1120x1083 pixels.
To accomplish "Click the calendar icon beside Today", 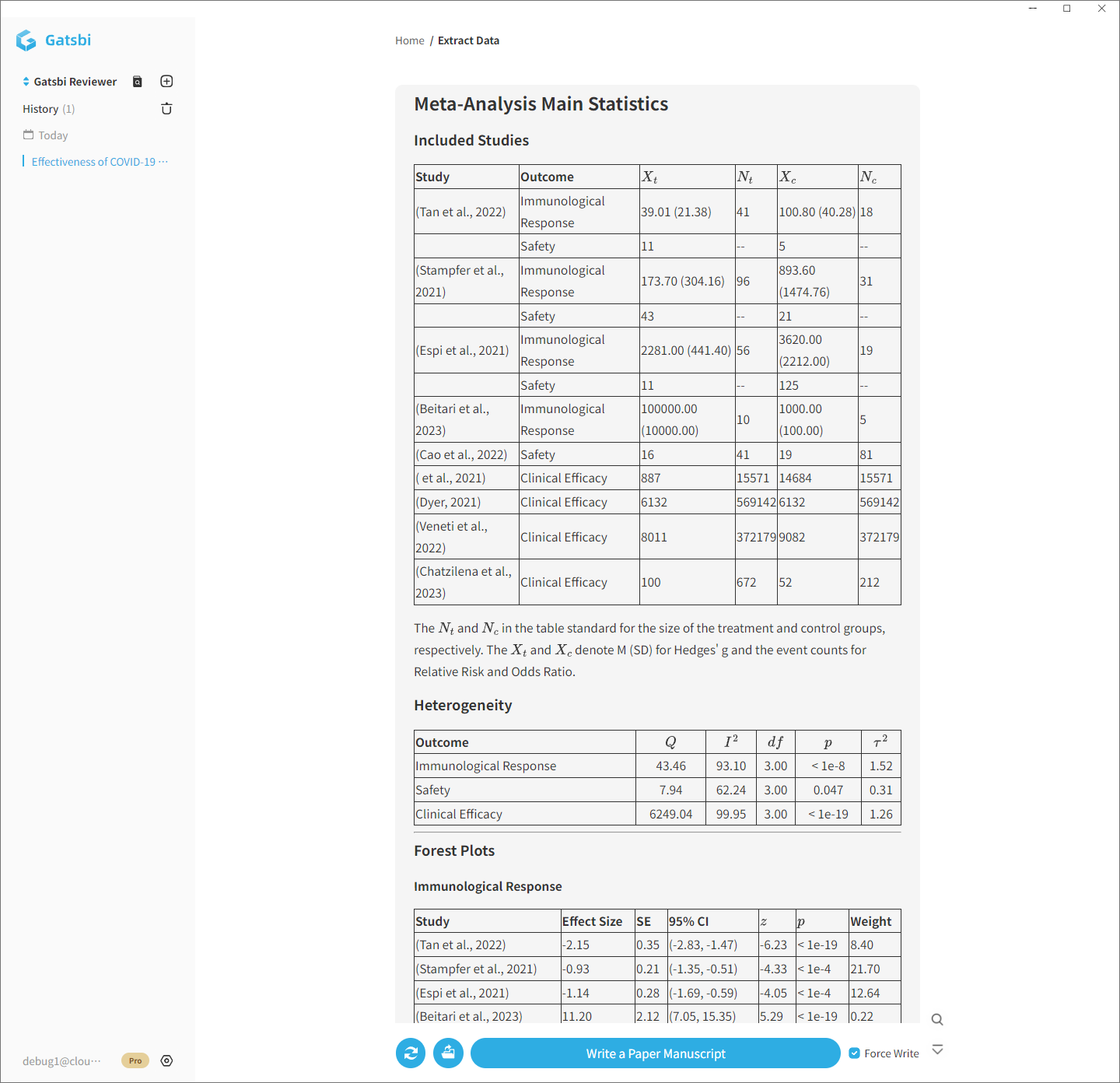I will tap(27, 135).
